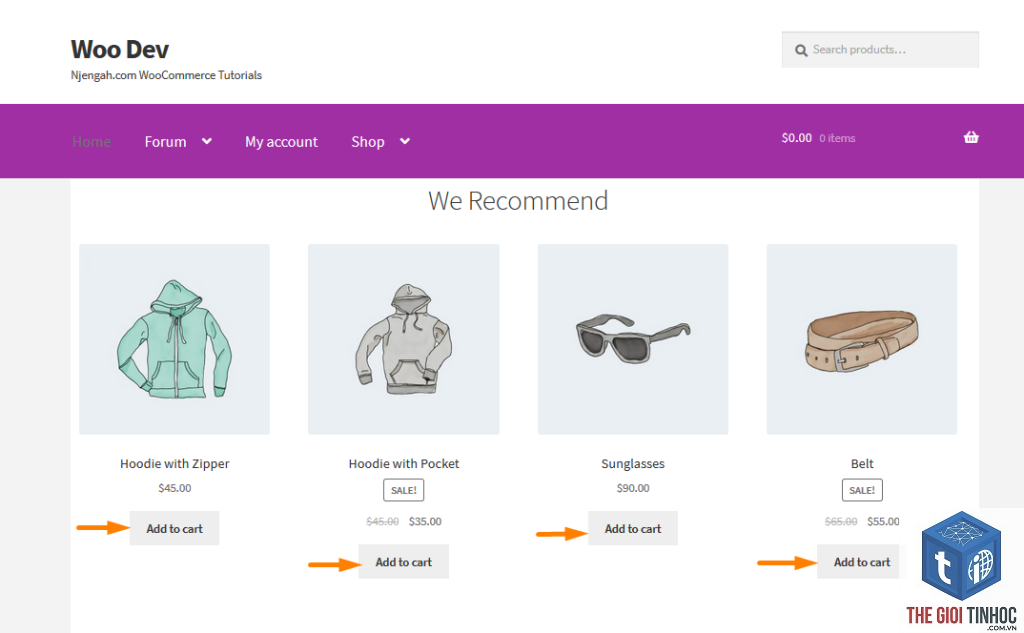Click the Belt product title
The height and width of the screenshot is (633, 1024).
tap(862, 464)
